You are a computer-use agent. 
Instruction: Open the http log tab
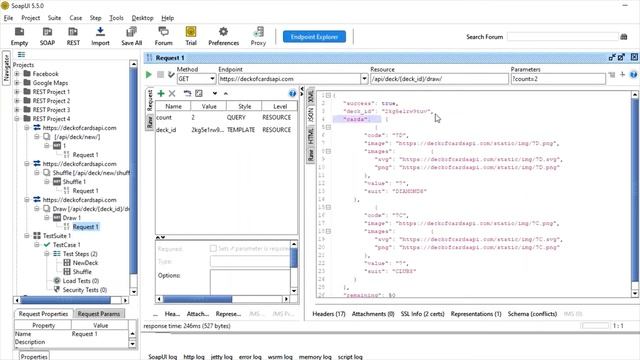tap(194, 357)
